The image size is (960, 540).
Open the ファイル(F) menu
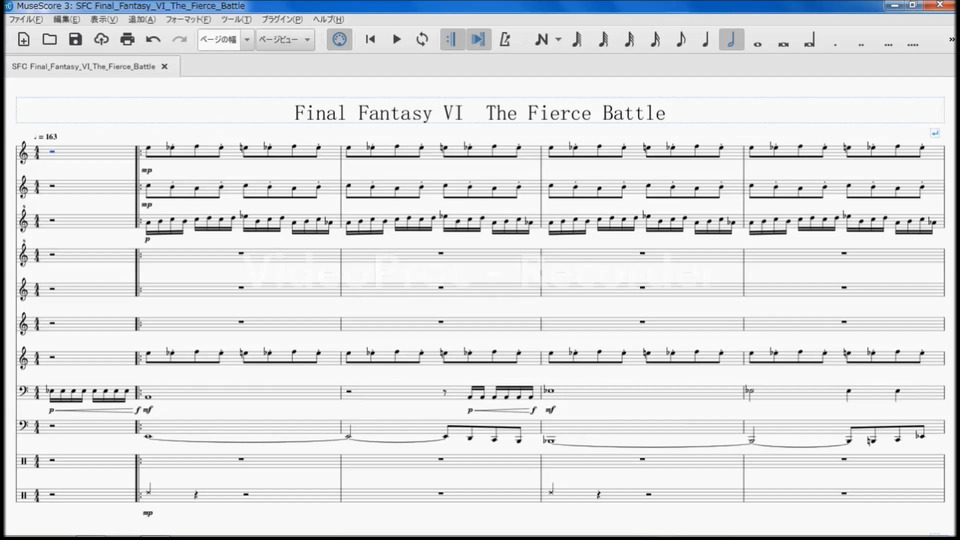click(26, 19)
